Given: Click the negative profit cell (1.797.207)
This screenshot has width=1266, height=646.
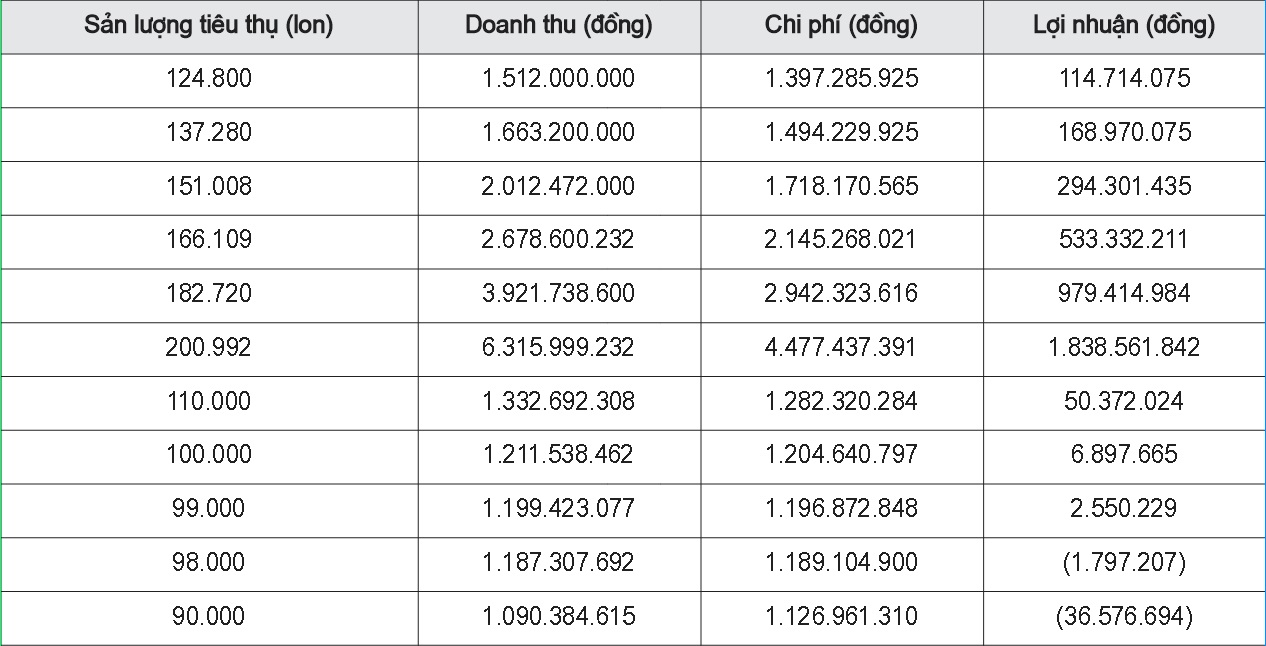Looking at the screenshot, I should click(x=1124, y=564).
